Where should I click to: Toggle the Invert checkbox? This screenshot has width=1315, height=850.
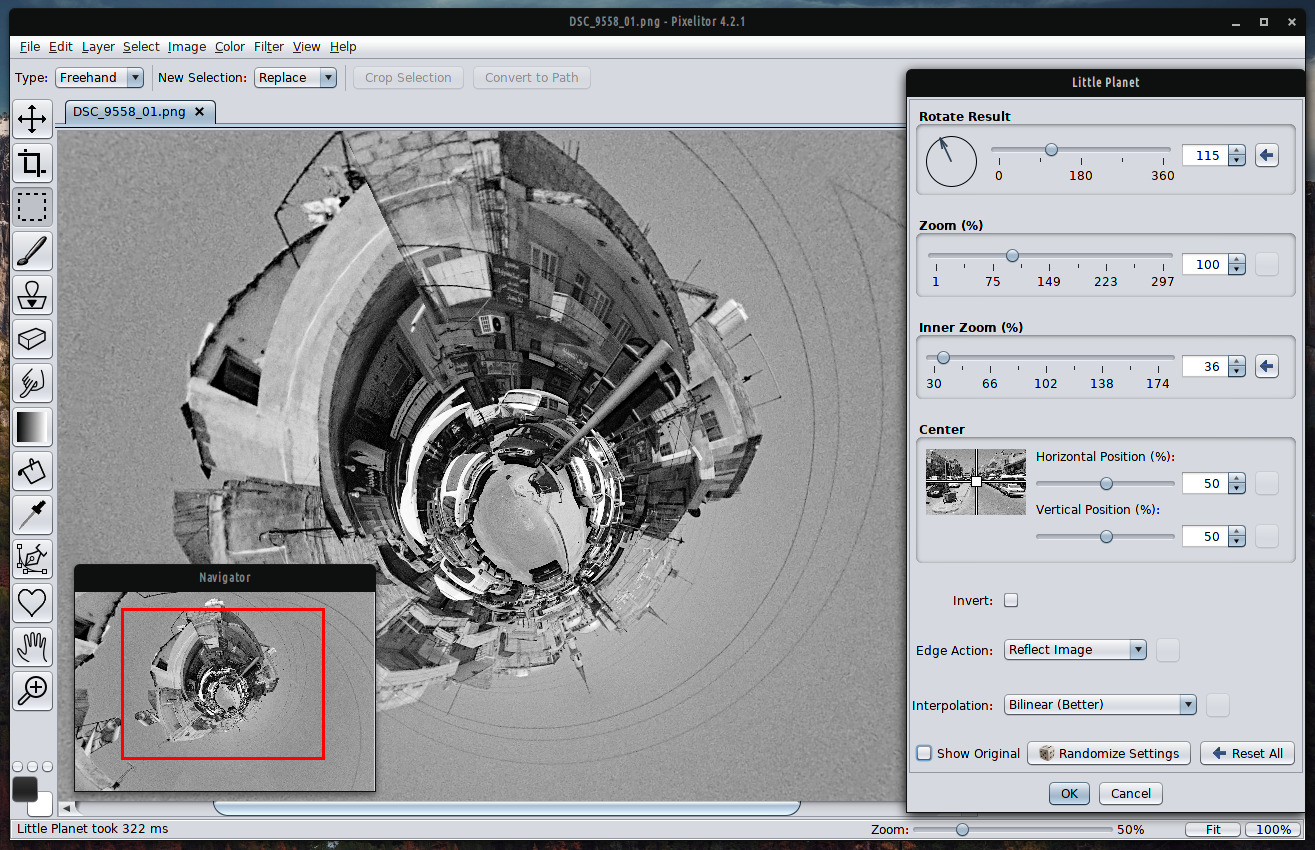[1011, 601]
